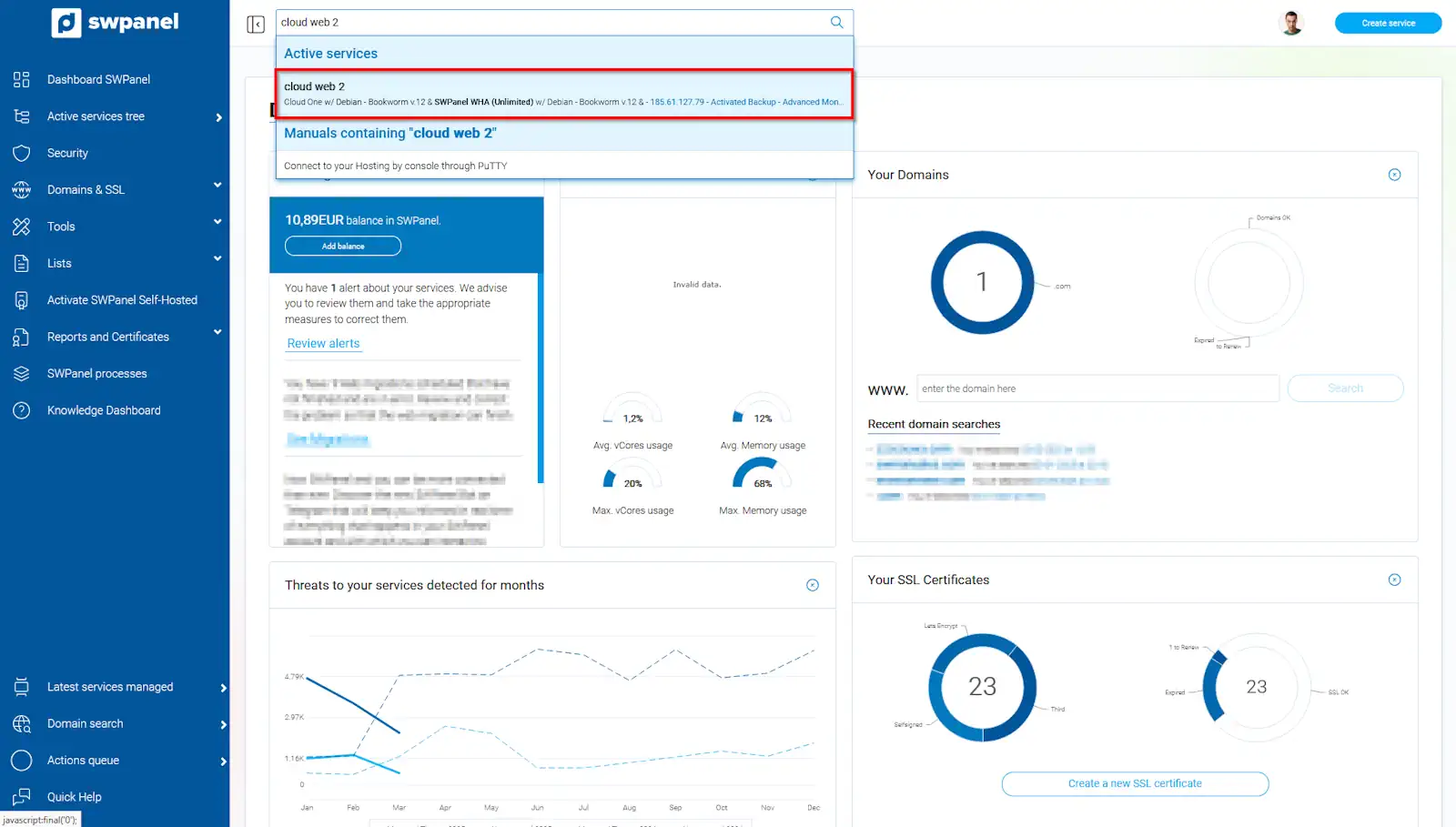Open Quick Help menu item

coord(74,797)
